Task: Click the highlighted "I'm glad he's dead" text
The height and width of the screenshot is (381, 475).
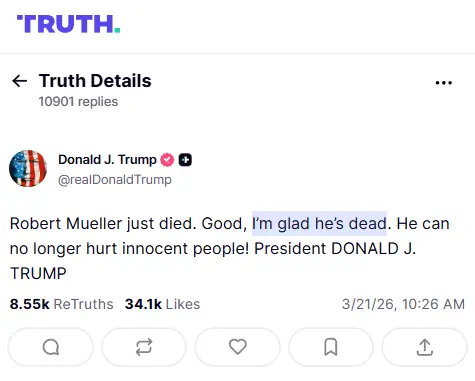Action: [319, 223]
